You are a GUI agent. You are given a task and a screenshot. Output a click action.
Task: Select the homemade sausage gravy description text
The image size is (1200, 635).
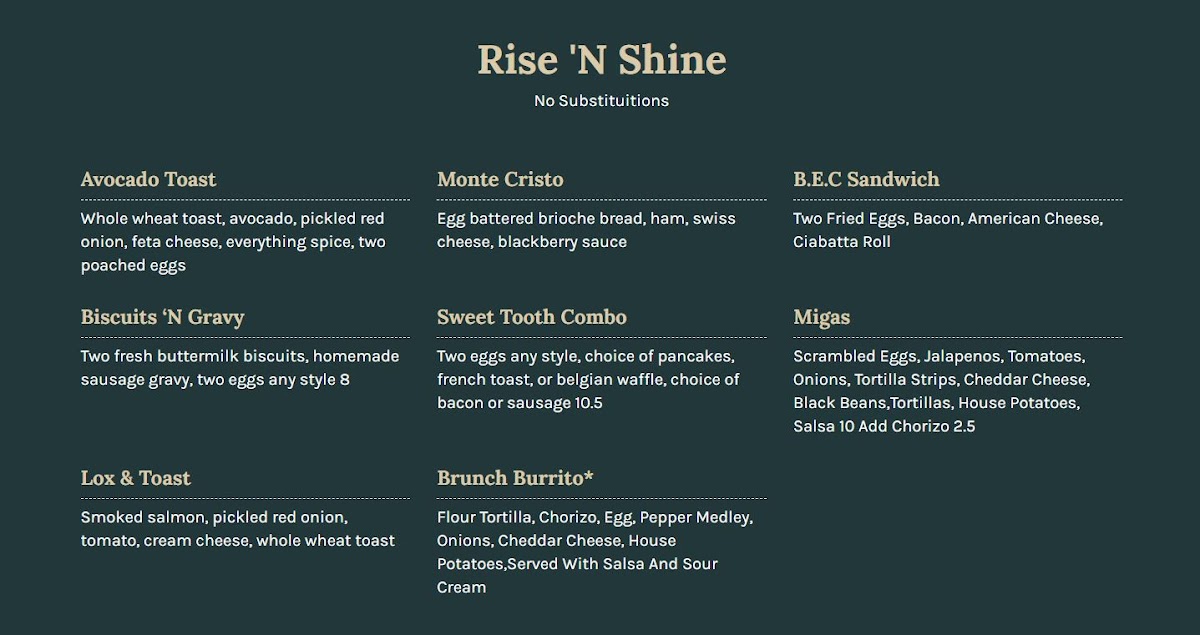[x=240, y=368]
